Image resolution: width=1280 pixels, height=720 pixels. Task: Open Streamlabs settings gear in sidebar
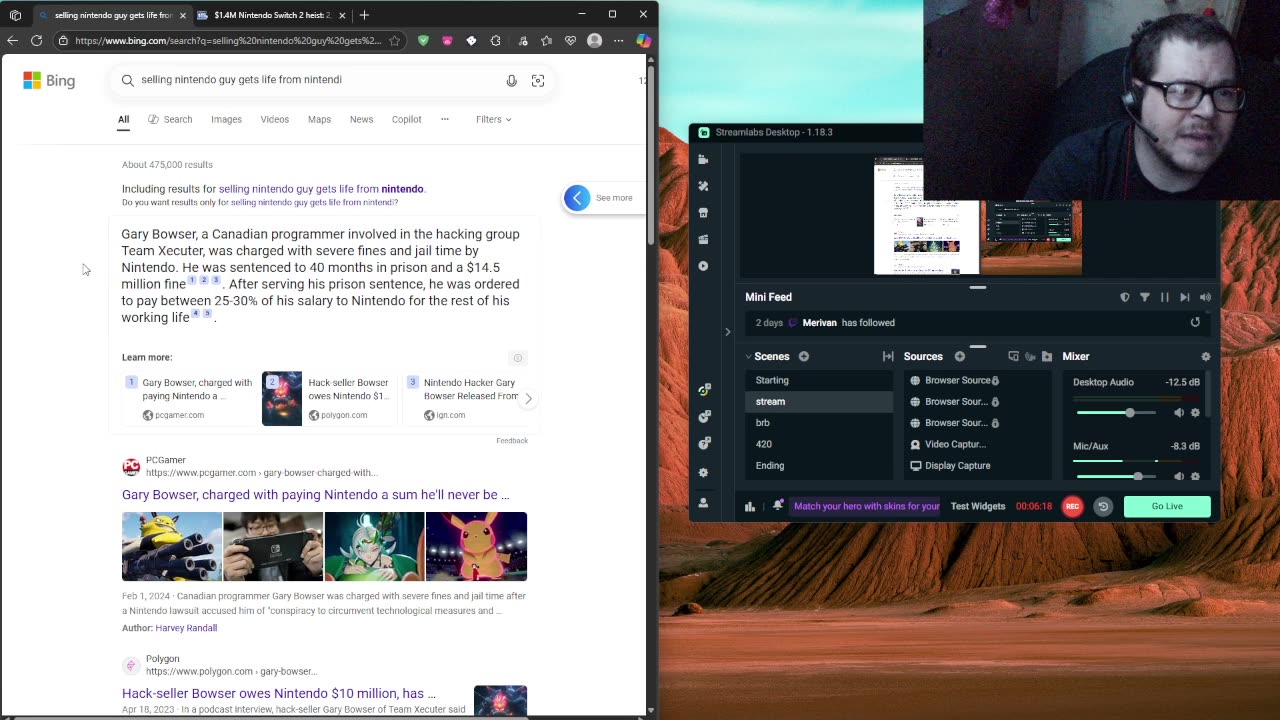703,473
